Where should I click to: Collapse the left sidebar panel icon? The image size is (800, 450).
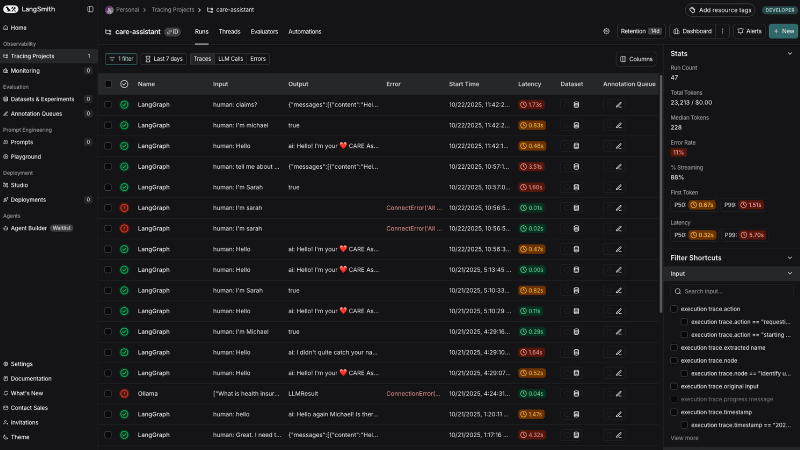[90, 9]
